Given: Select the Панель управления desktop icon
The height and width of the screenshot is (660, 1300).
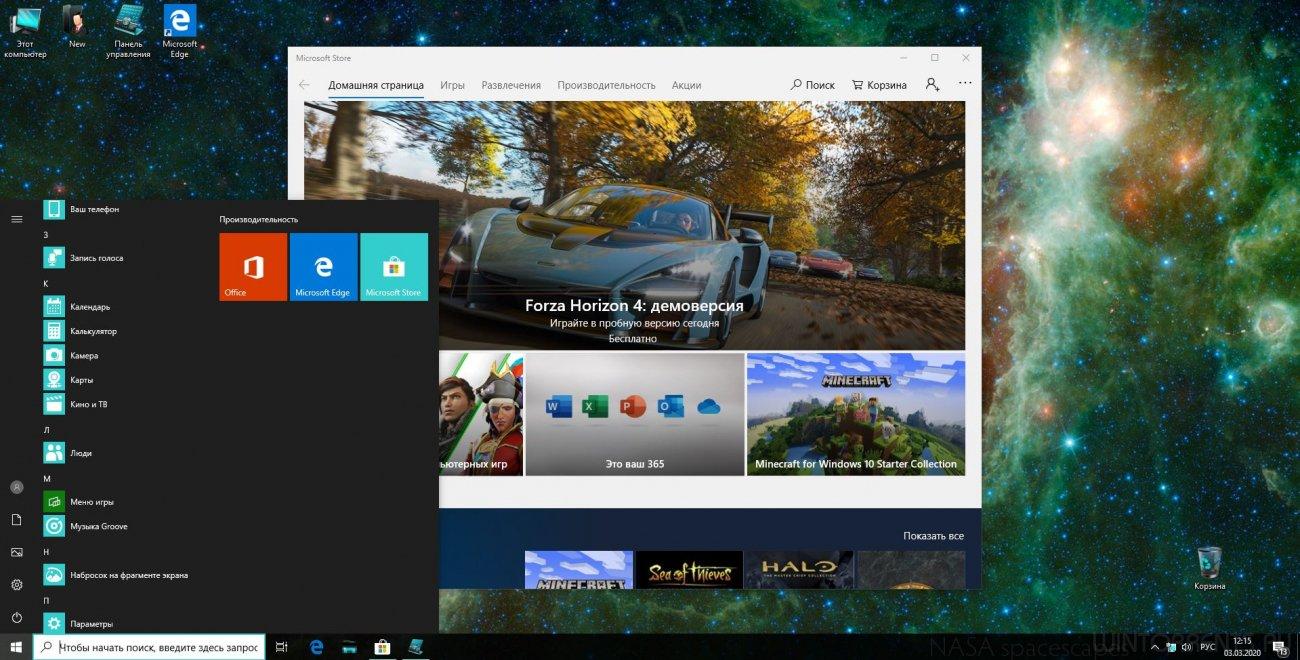Looking at the screenshot, I should click(129, 32).
